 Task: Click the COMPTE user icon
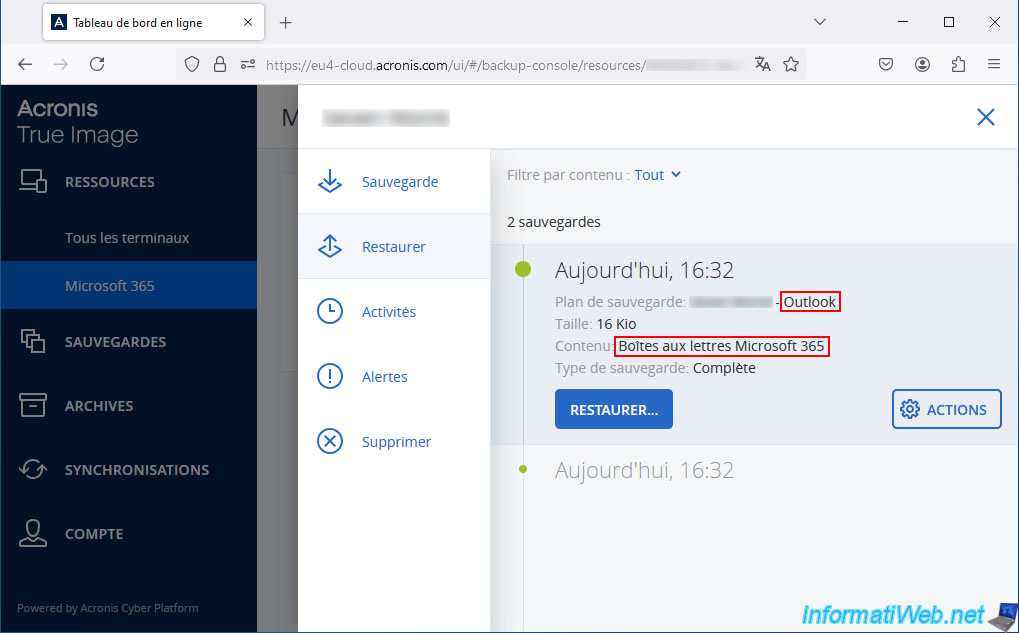[32, 534]
